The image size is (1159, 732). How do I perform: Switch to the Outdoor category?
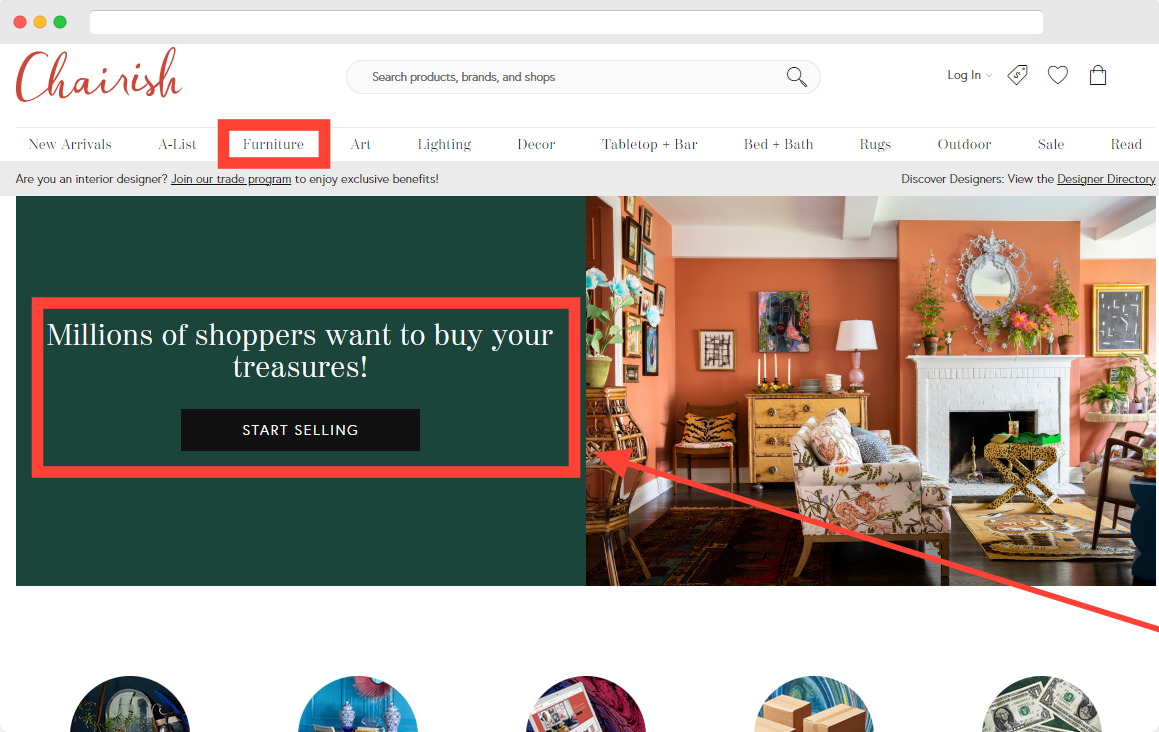pyautogui.click(x=964, y=143)
